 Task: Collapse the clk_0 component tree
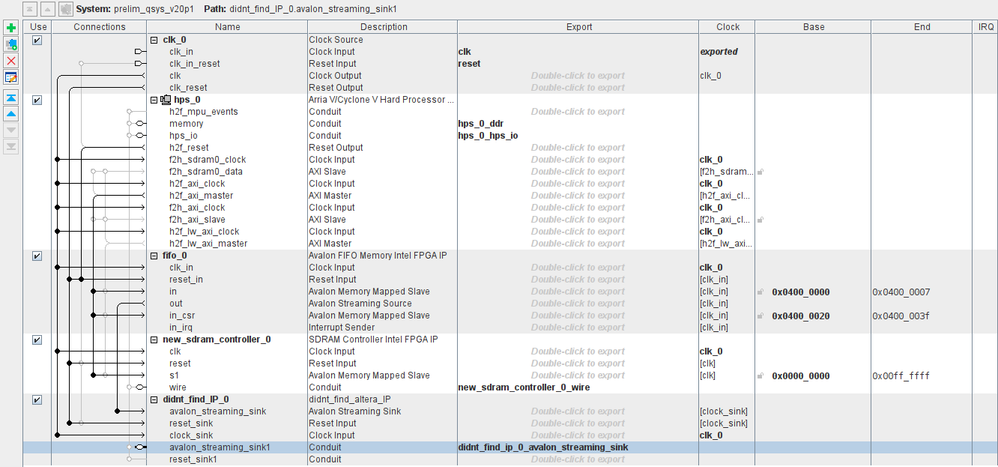coord(153,40)
